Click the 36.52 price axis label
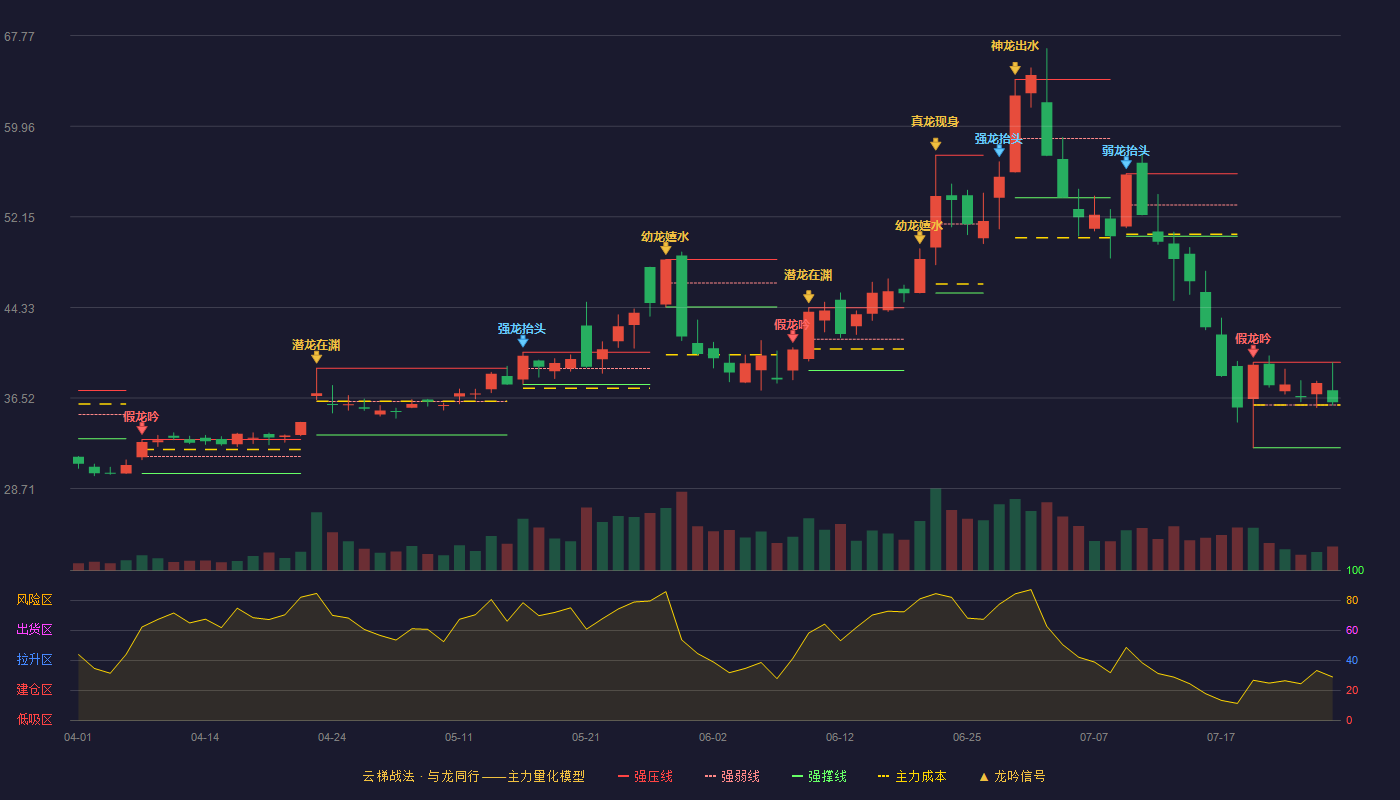 click(19, 399)
